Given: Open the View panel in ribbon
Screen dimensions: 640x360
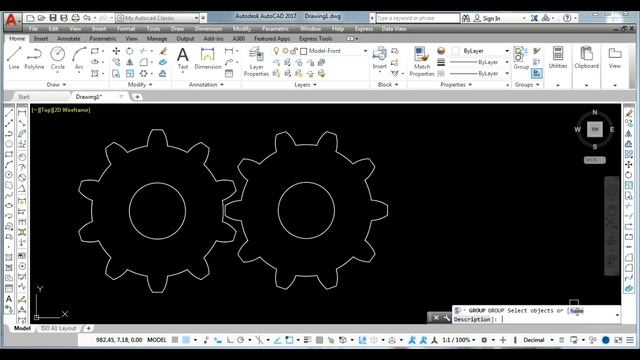Looking at the screenshot, I should click(x=615, y=58).
